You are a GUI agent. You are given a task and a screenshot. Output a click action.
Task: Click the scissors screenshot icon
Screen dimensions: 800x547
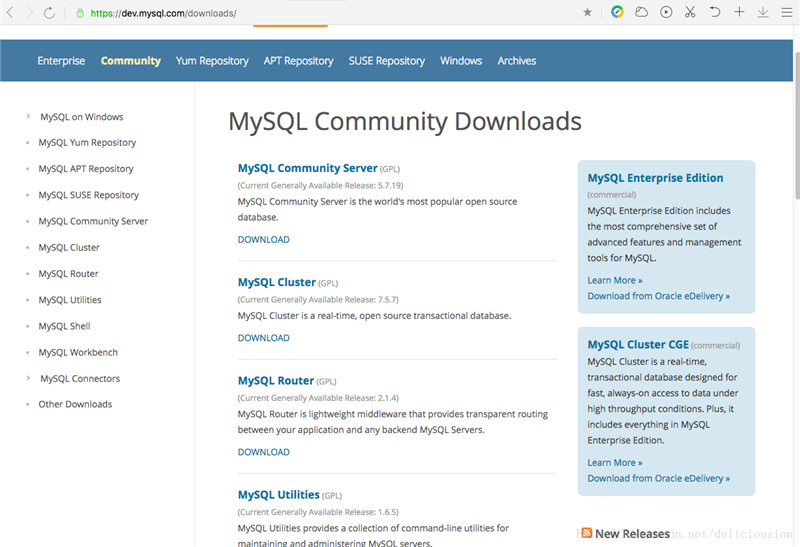pos(690,12)
